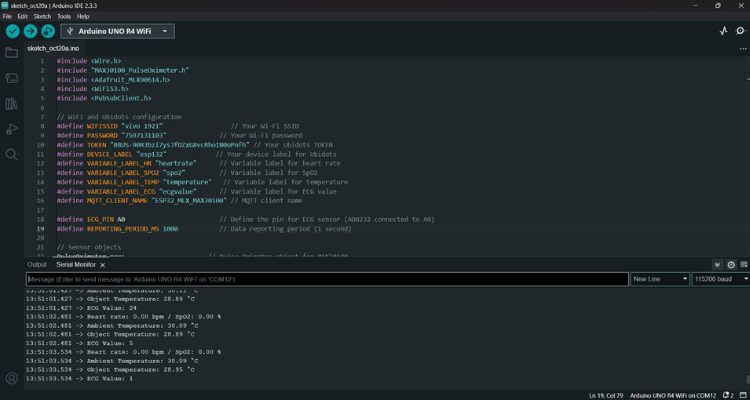
Task: Open the New Line line-ending dropdown
Action: [x=659, y=279]
